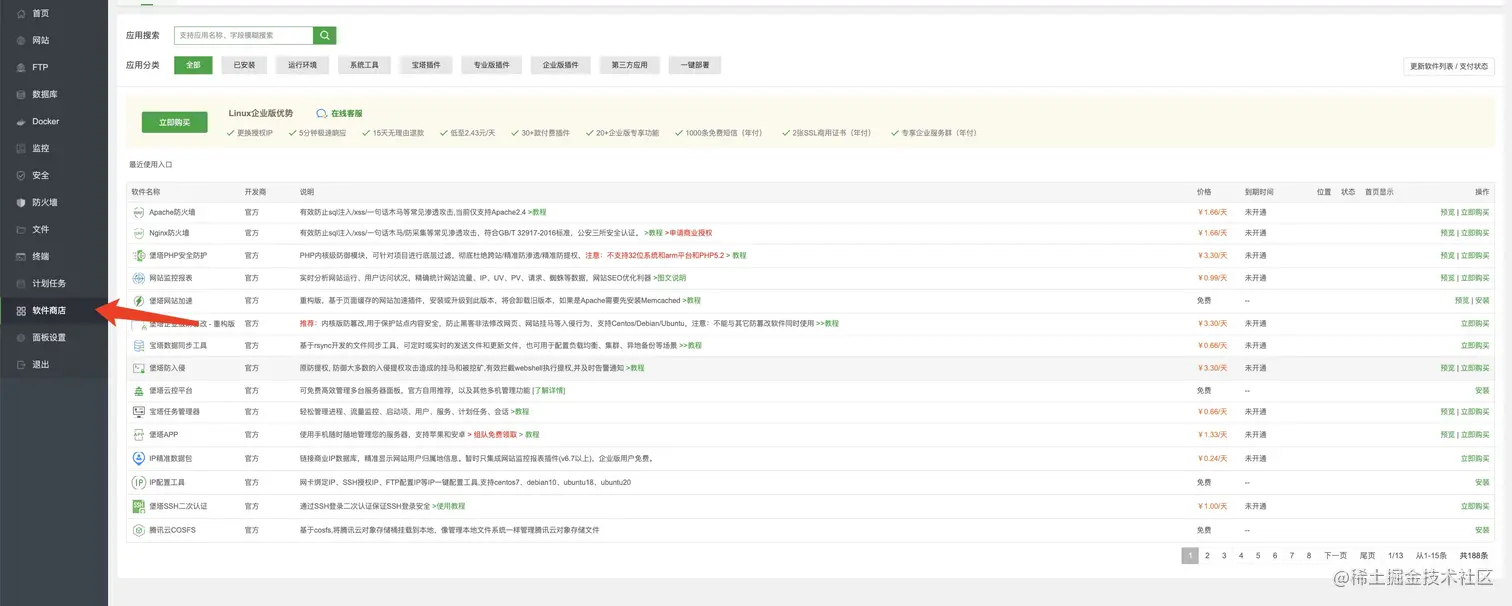Go to page 2 in pagination

coord(1207,555)
